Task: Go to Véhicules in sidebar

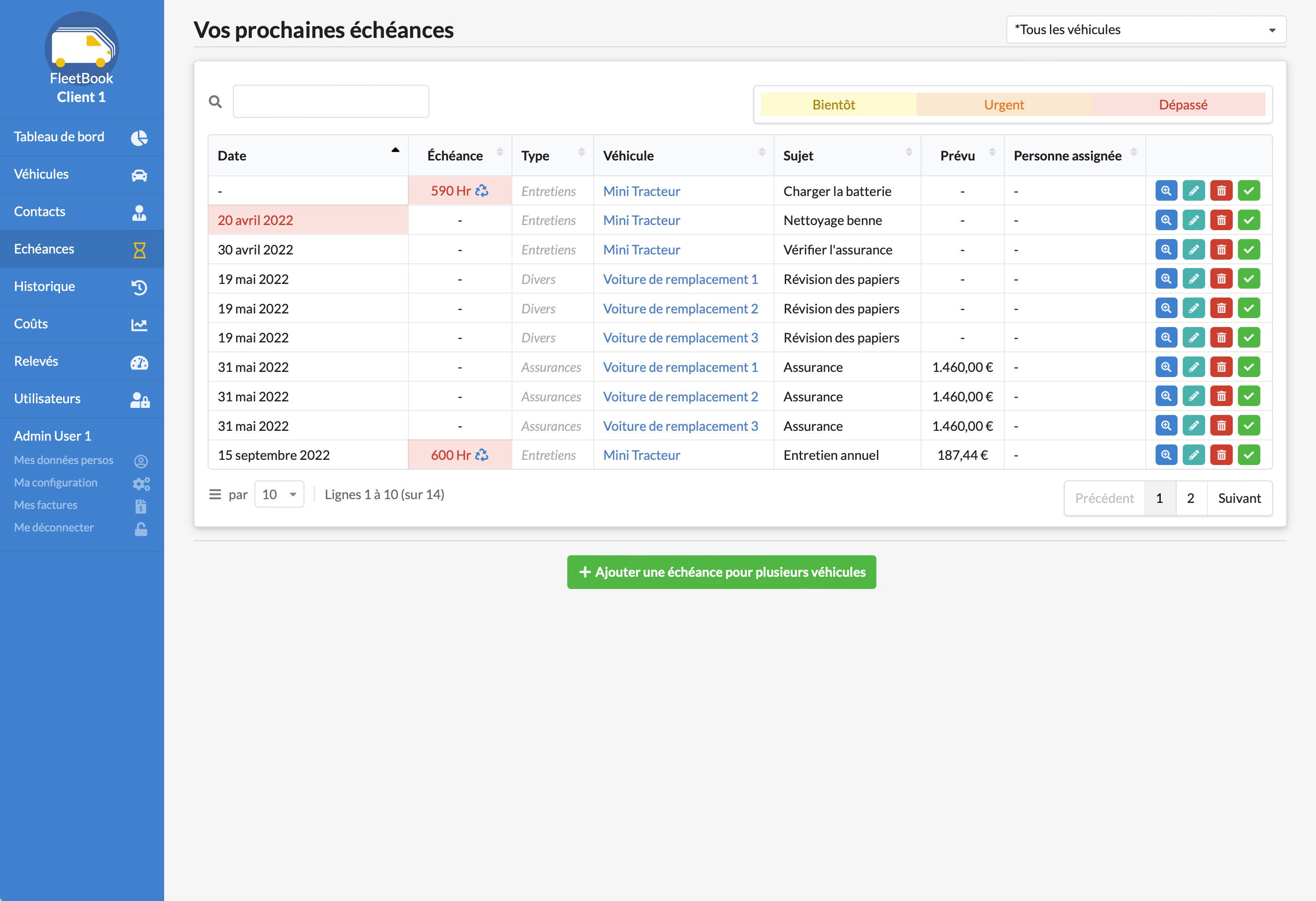Action: click(x=82, y=174)
